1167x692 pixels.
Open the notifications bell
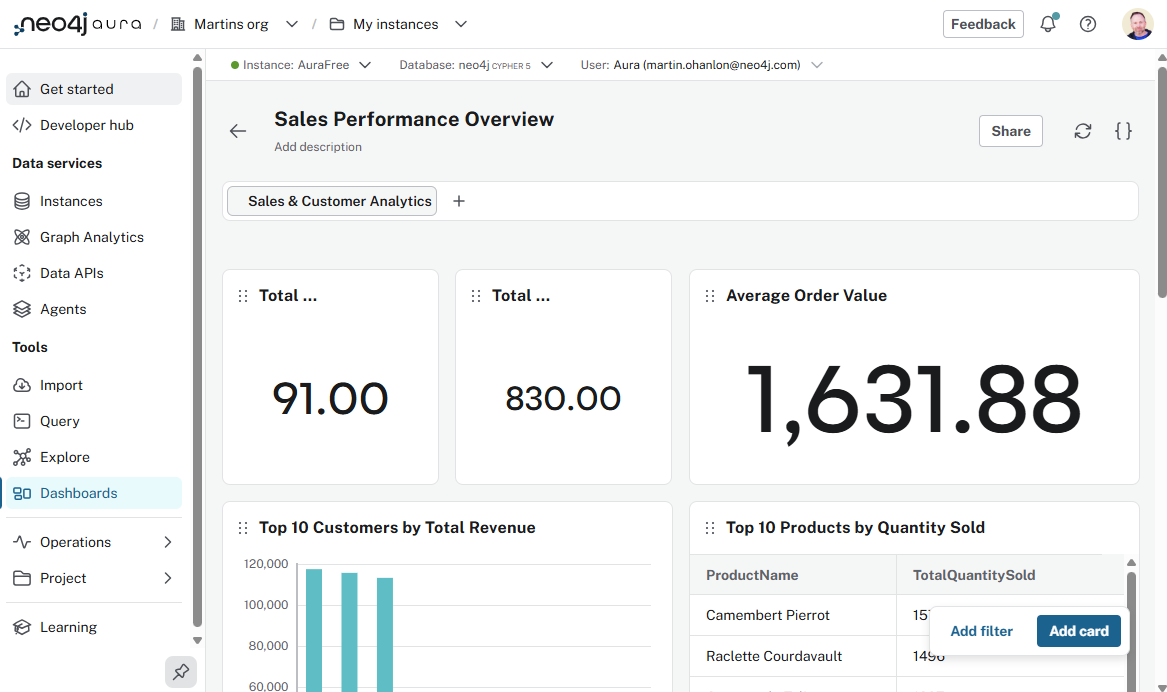click(1048, 23)
